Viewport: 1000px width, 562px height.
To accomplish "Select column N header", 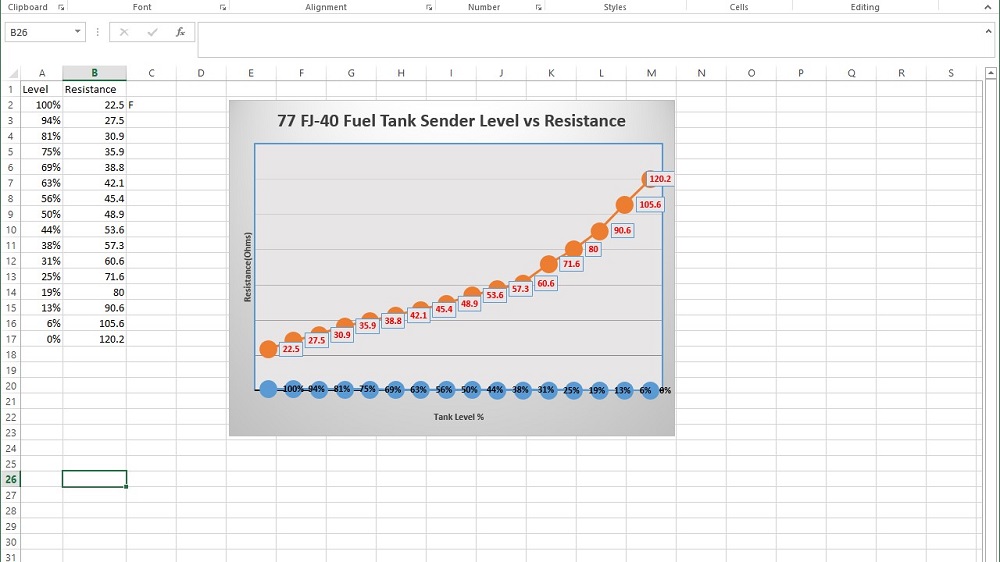I will pos(701,73).
